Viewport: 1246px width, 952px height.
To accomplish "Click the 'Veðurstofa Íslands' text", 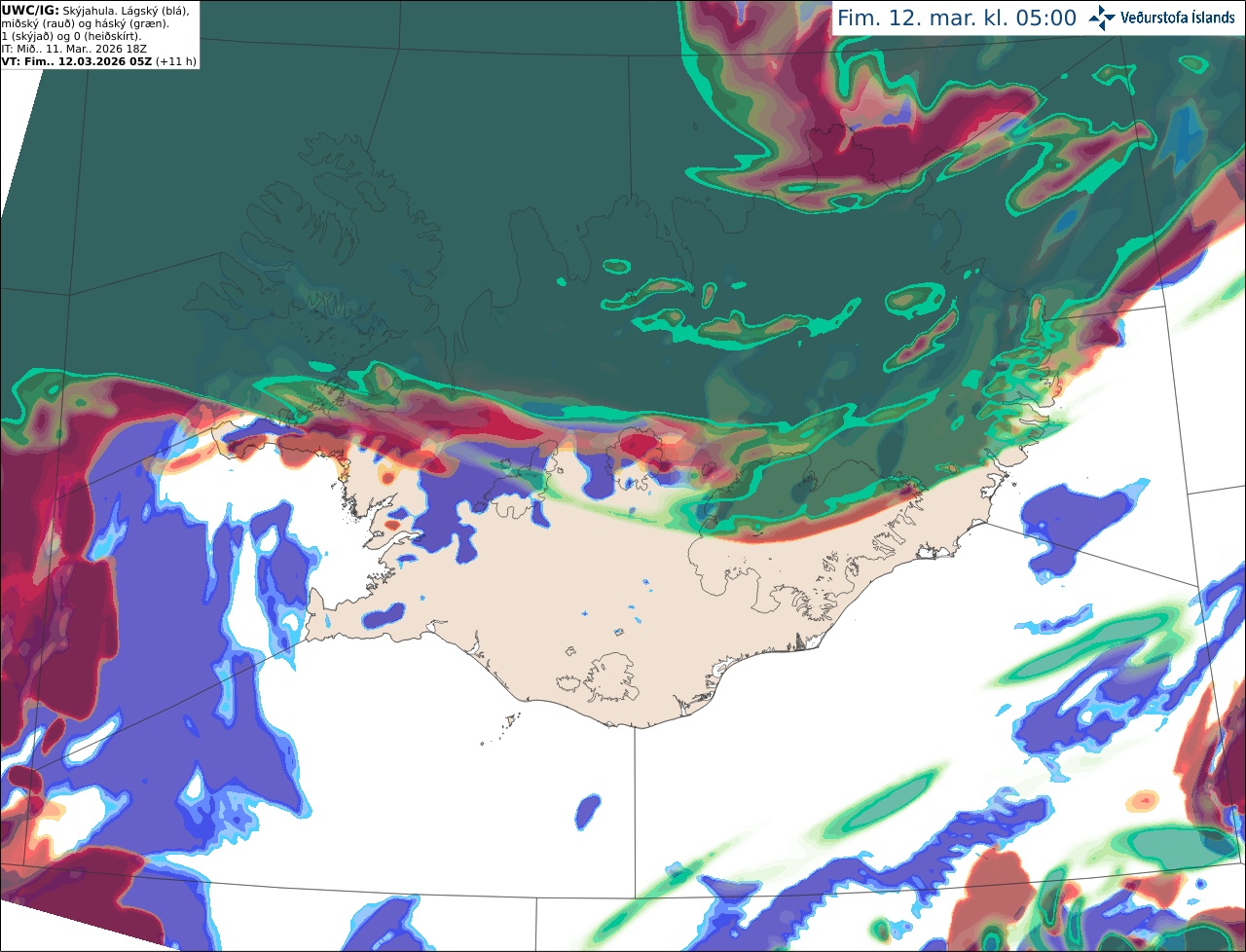I will tap(1178, 18).
